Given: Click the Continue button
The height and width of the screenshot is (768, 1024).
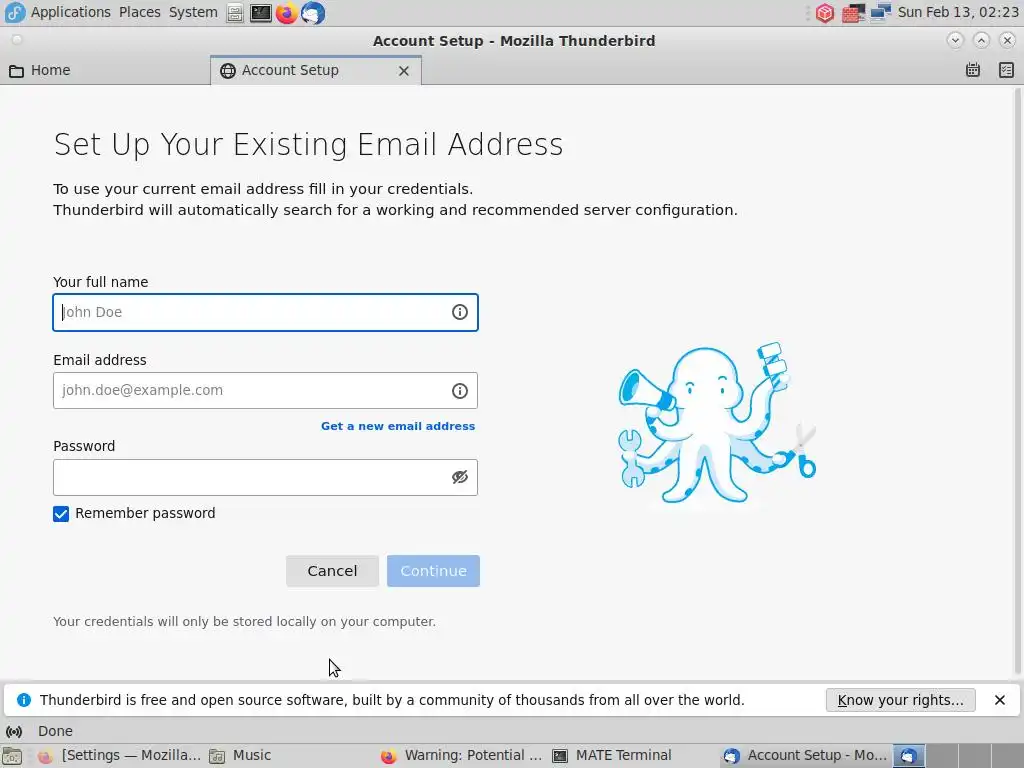Looking at the screenshot, I should tap(433, 571).
